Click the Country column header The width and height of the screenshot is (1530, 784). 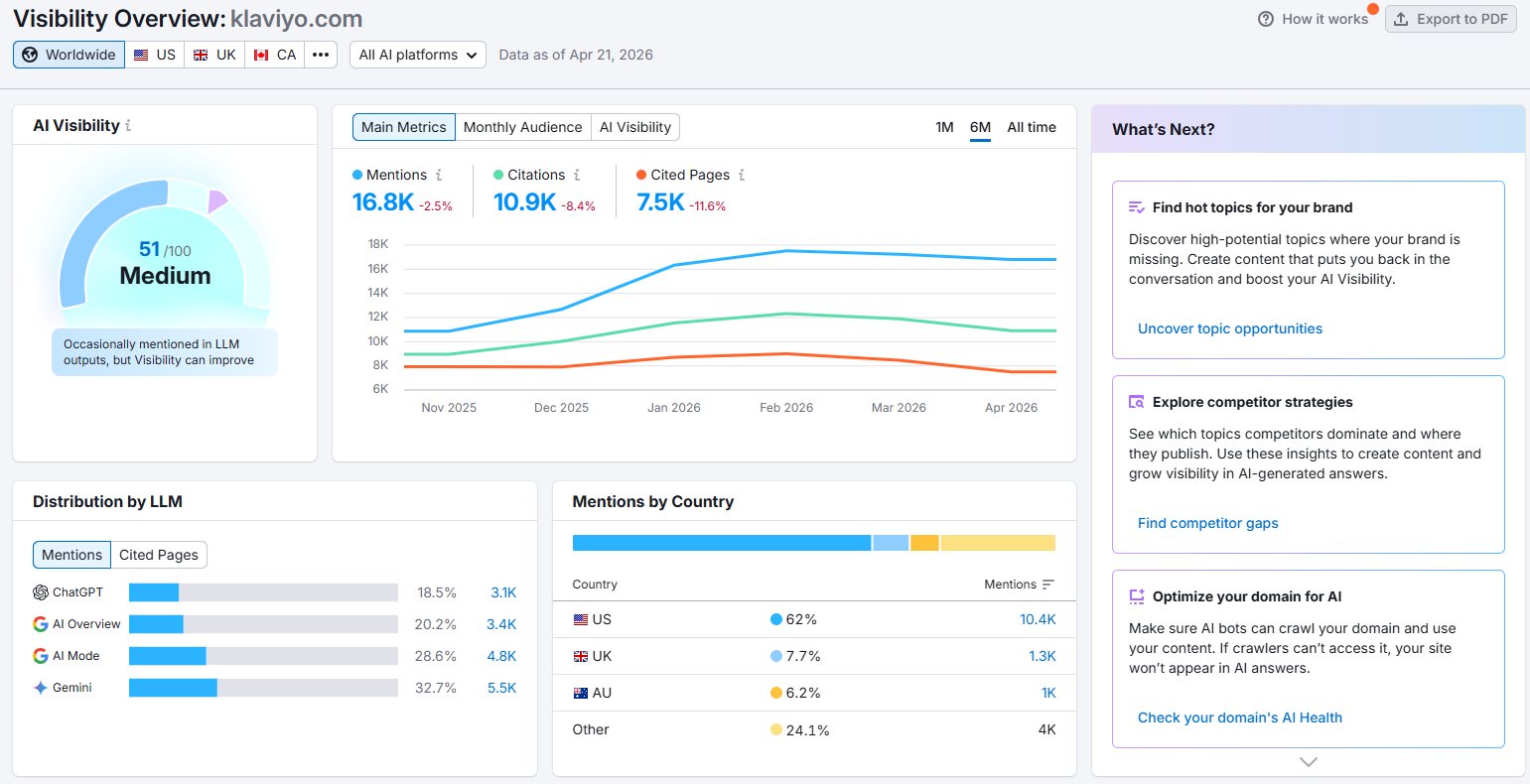tap(595, 585)
